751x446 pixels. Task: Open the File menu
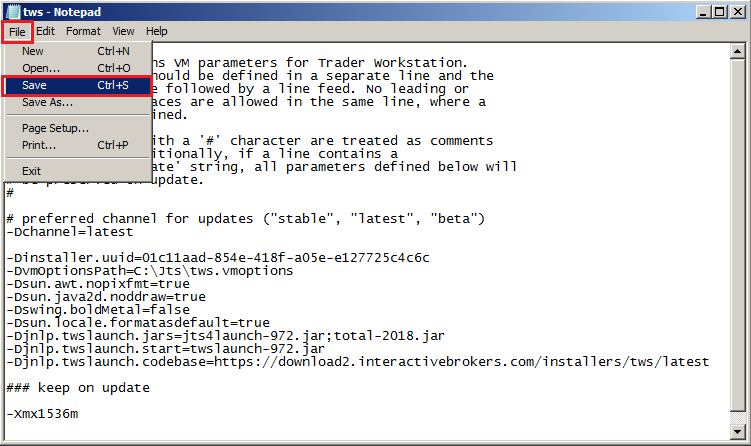click(x=17, y=32)
